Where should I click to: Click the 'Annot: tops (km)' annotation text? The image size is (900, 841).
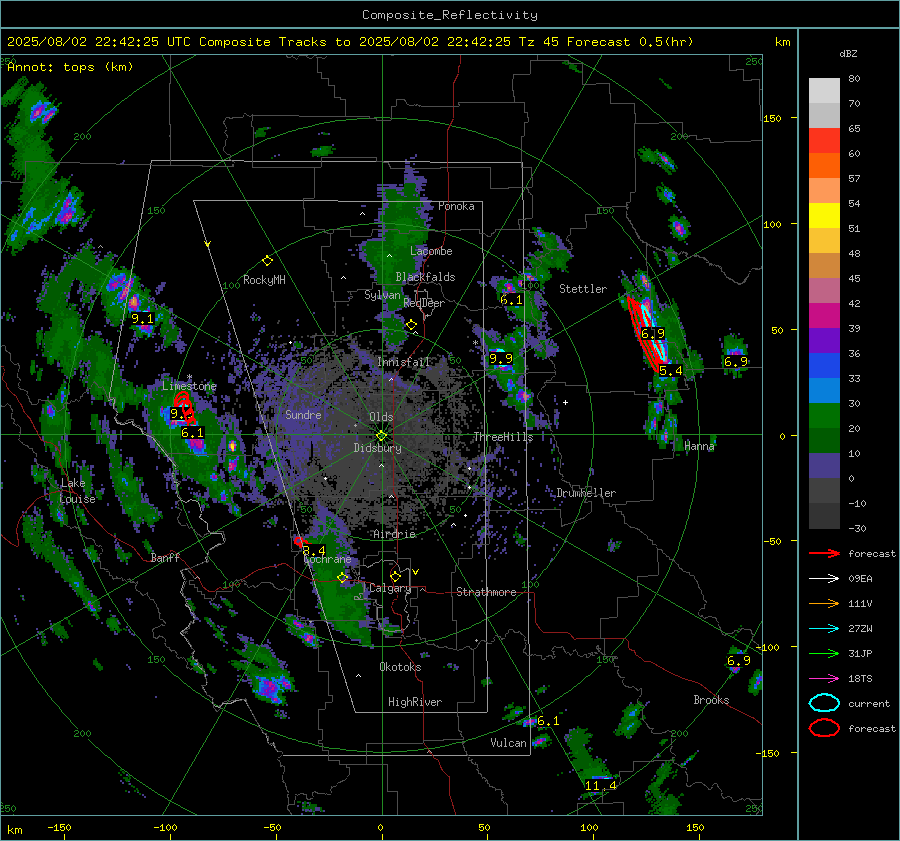70,67
